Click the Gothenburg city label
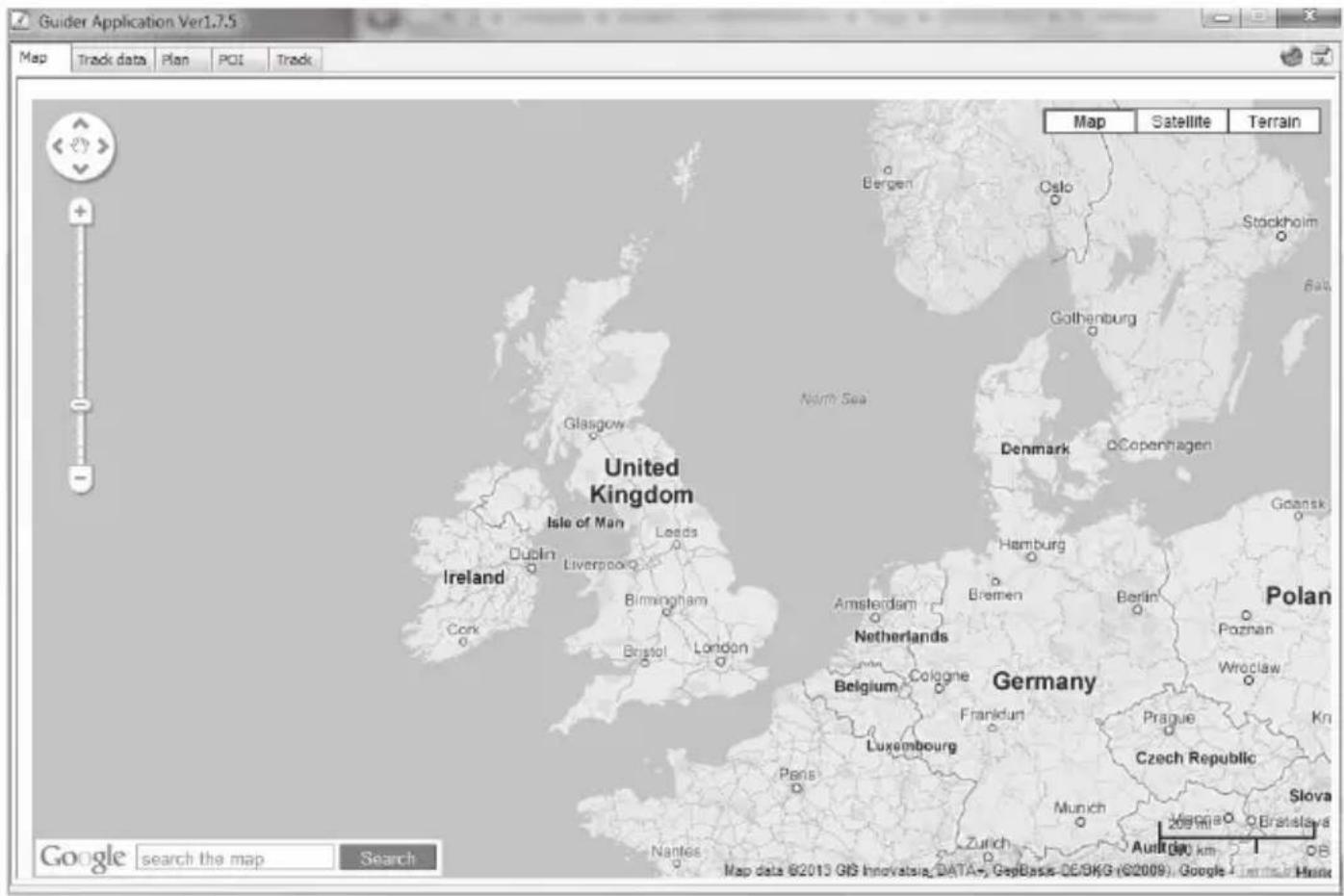 (x=1093, y=318)
